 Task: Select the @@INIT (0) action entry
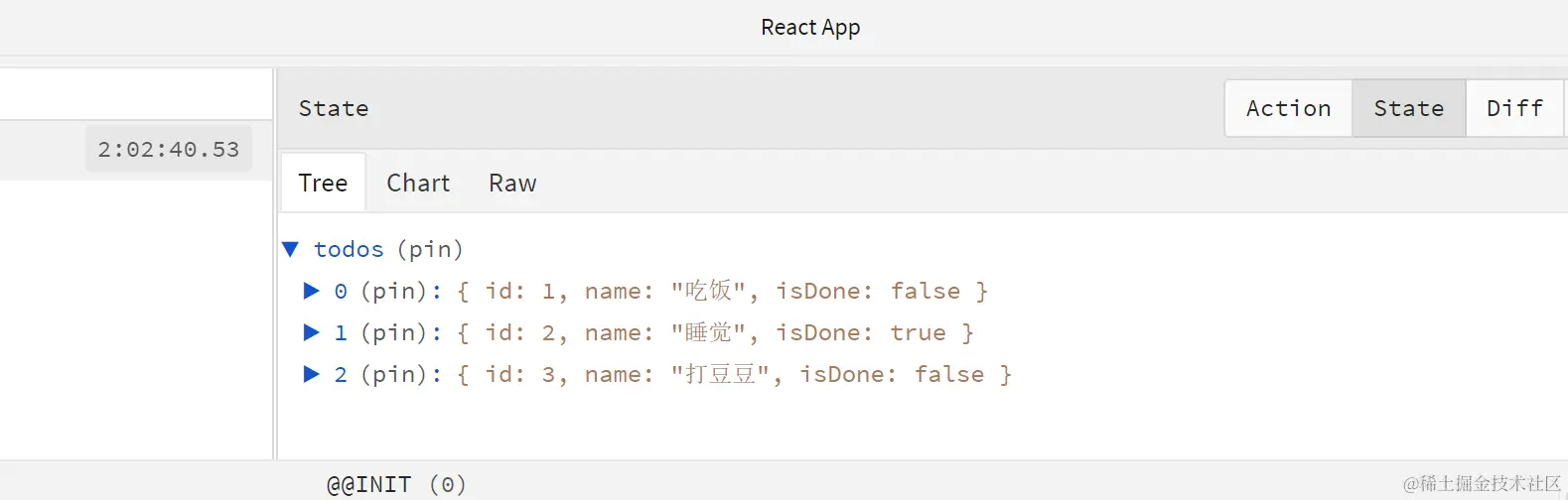click(x=396, y=484)
